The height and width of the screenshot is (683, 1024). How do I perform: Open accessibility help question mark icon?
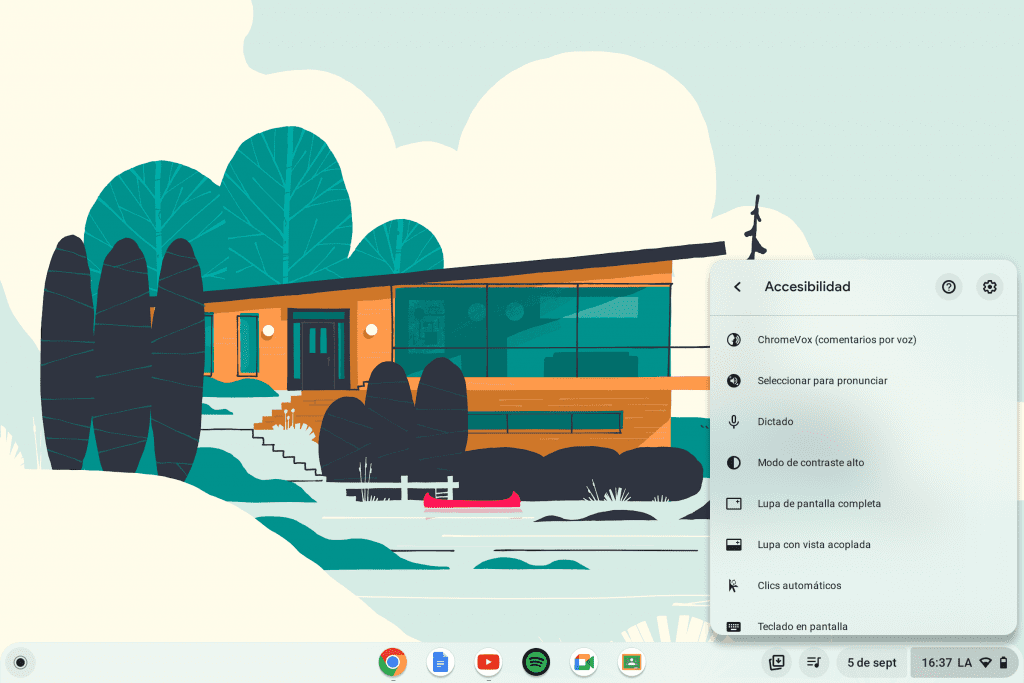pos(949,287)
